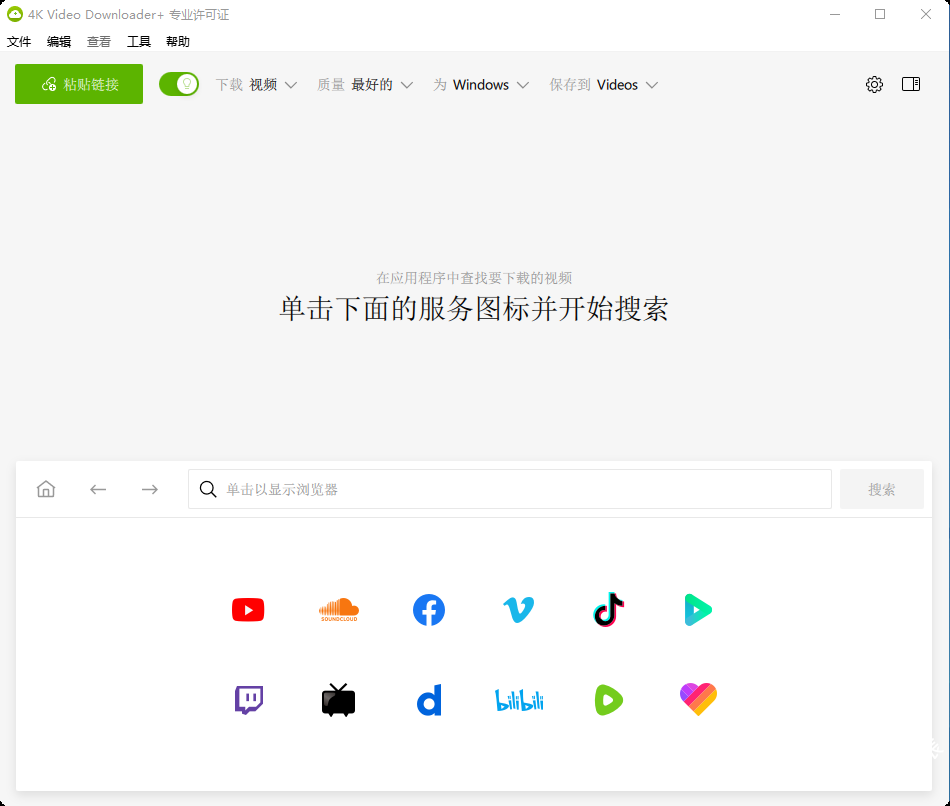Open the 工具 menu
Image resolution: width=950 pixels, height=806 pixels.
pos(139,41)
